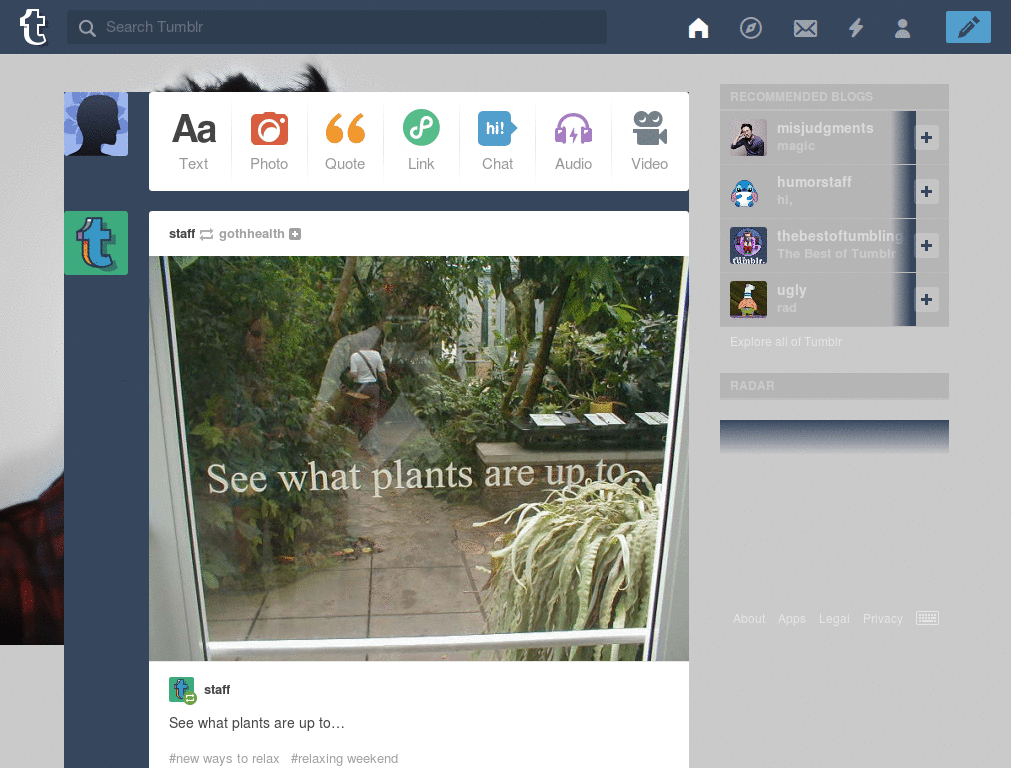The image size is (1024, 768).
Task: Open the Explore compass icon
Action: (750, 28)
